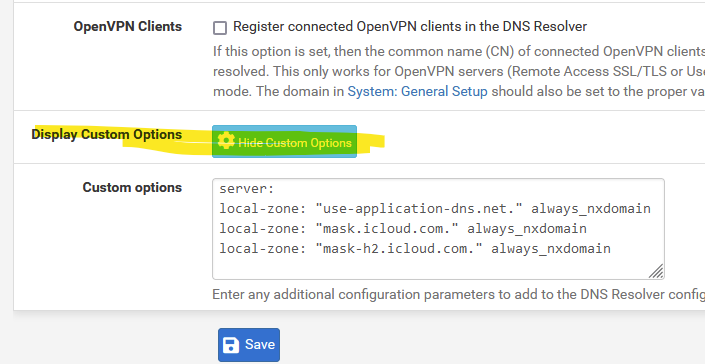Click the mask-h2.icloud.com local-zone line
This screenshot has height=364, width=705.
415,249
